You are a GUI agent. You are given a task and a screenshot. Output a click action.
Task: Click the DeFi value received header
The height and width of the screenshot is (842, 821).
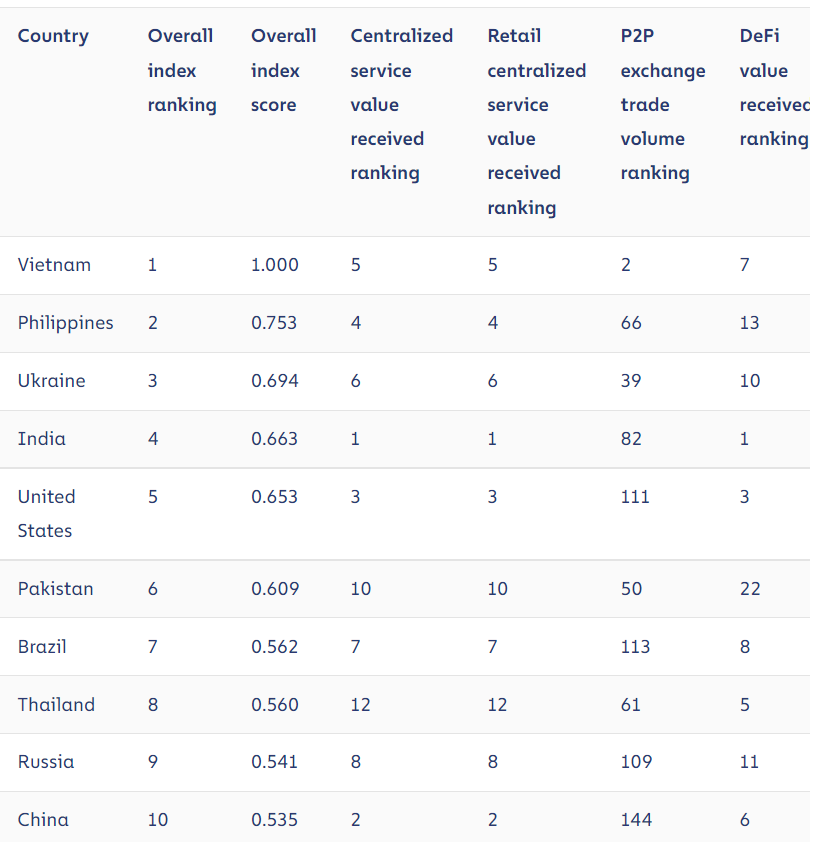point(774,88)
